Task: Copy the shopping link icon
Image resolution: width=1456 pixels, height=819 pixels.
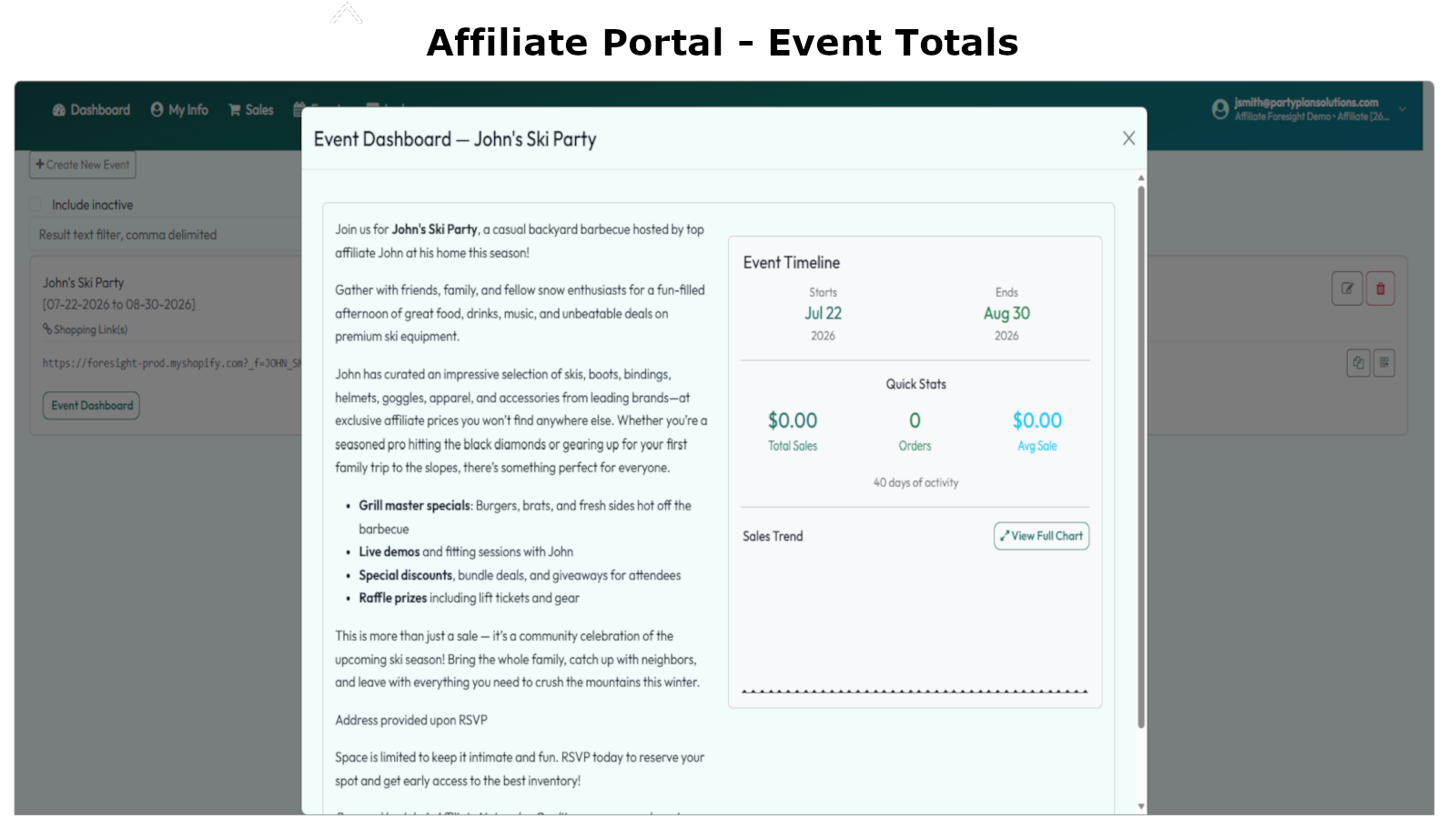Action: tap(1358, 363)
